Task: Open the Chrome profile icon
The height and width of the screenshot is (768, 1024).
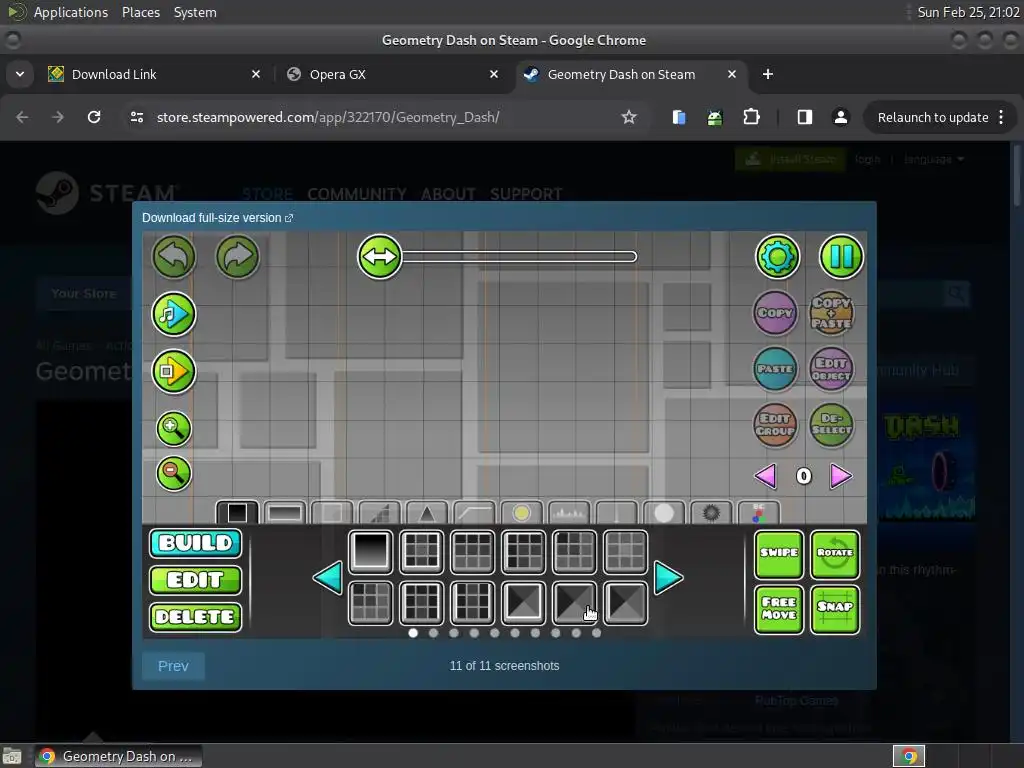Action: (840, 117)
